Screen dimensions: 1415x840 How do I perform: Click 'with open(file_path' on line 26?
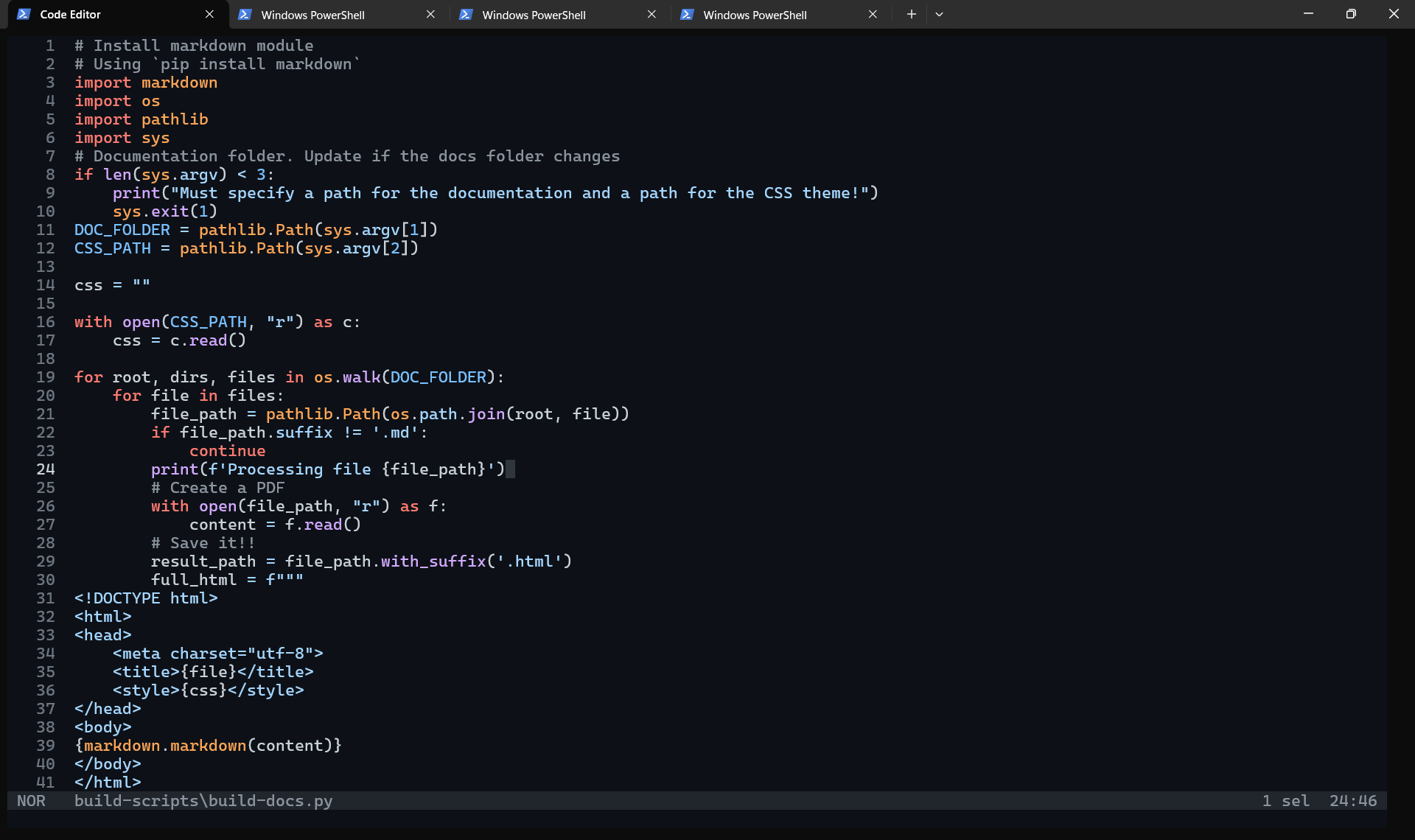coord(242,506)
